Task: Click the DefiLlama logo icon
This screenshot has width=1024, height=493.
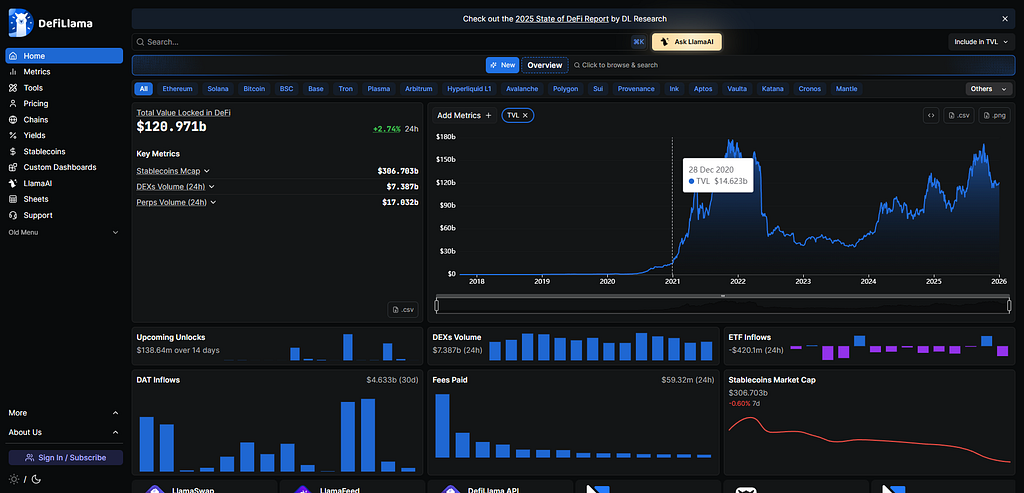Action: pos(20,23)
